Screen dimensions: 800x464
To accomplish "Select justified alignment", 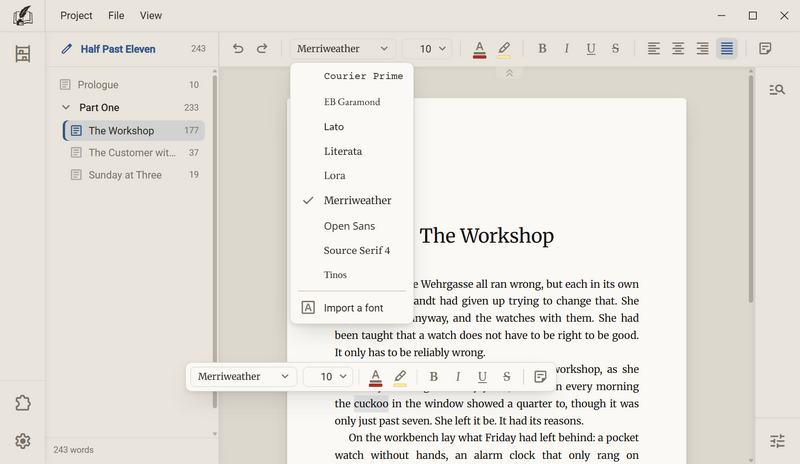I will [727, 48].
